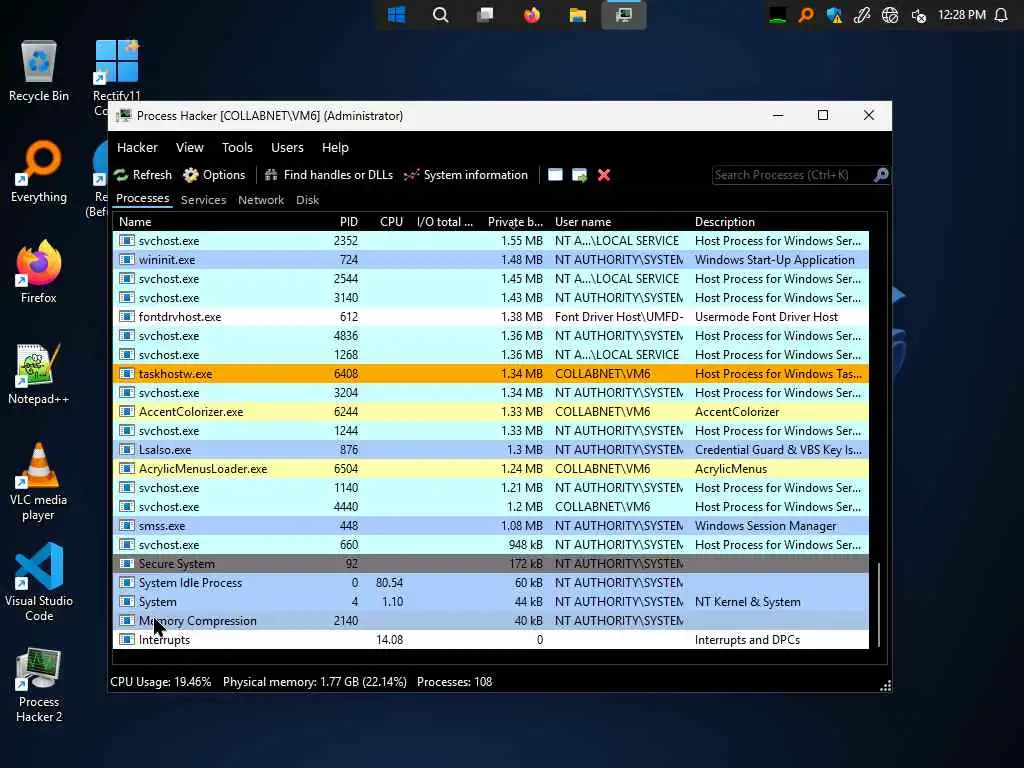Click the find window toolbar icon
1024x768 pixels.
[x=555, y=175]
